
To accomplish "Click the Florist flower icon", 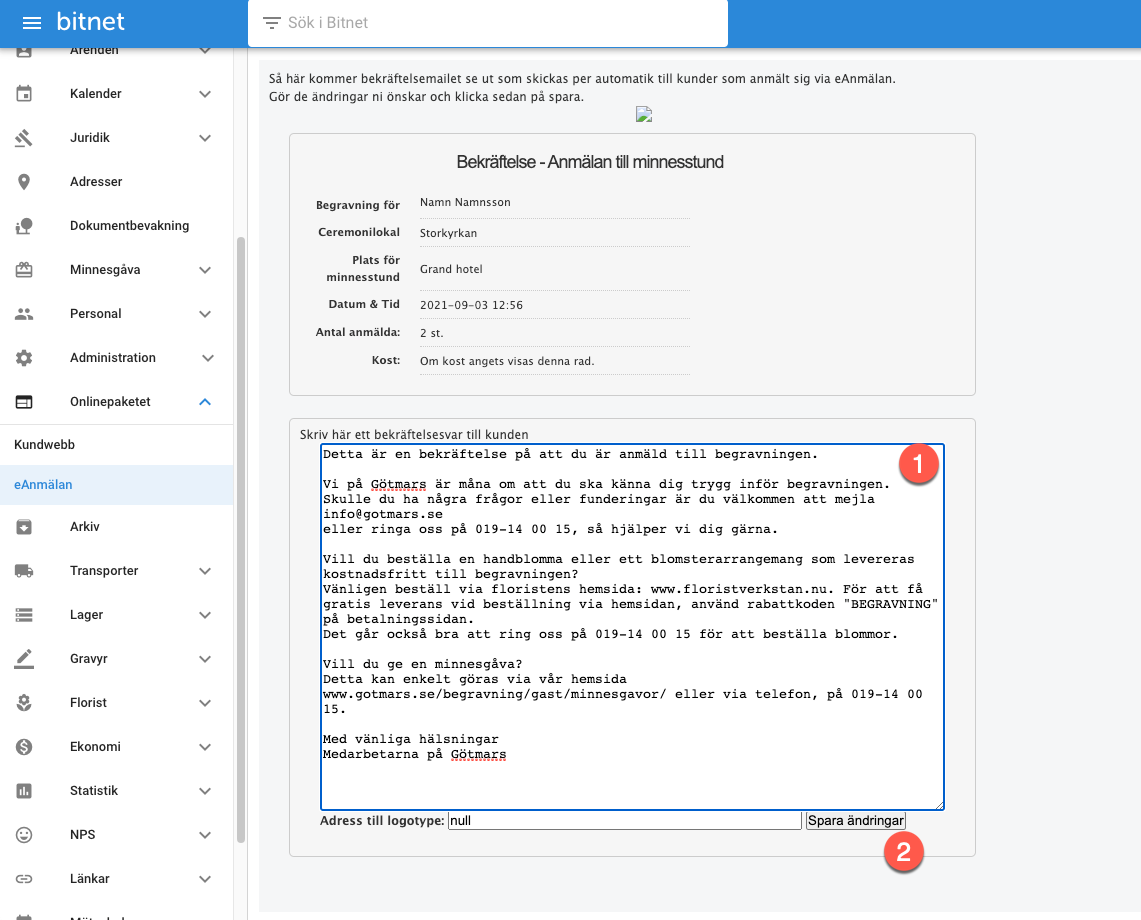I will point(24,703).
